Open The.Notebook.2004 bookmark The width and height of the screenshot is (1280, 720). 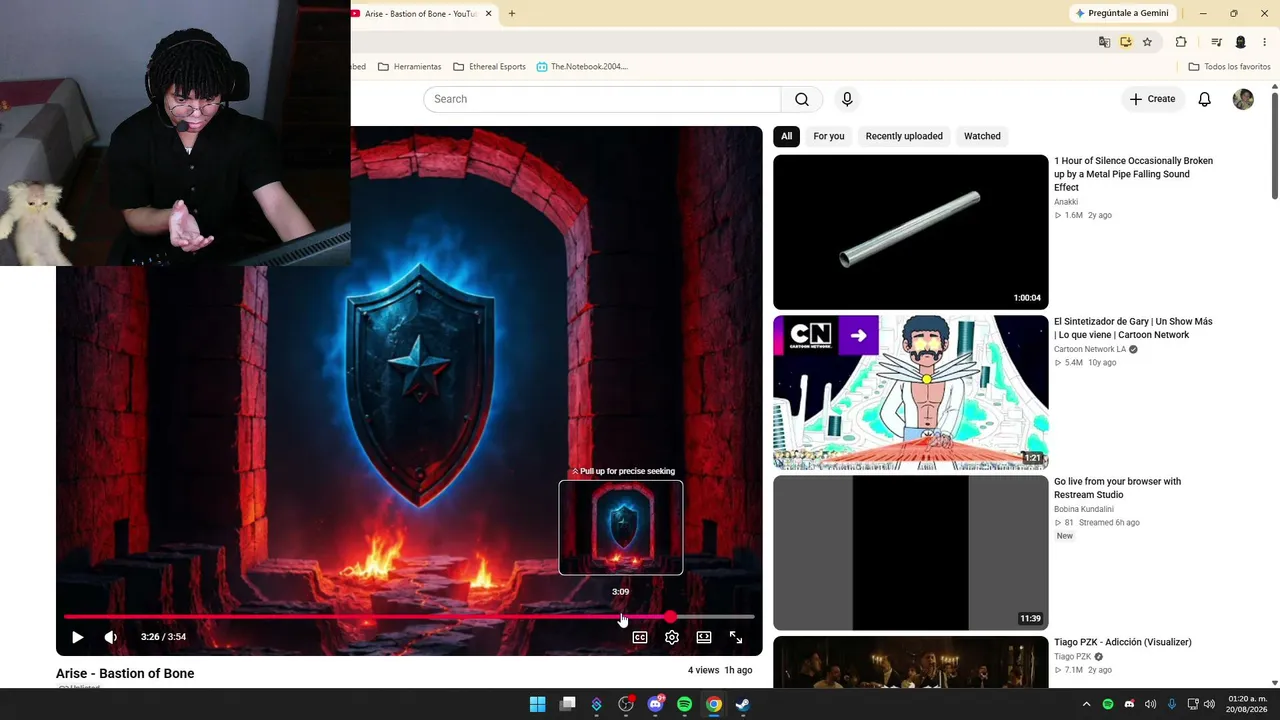[582, 67]
